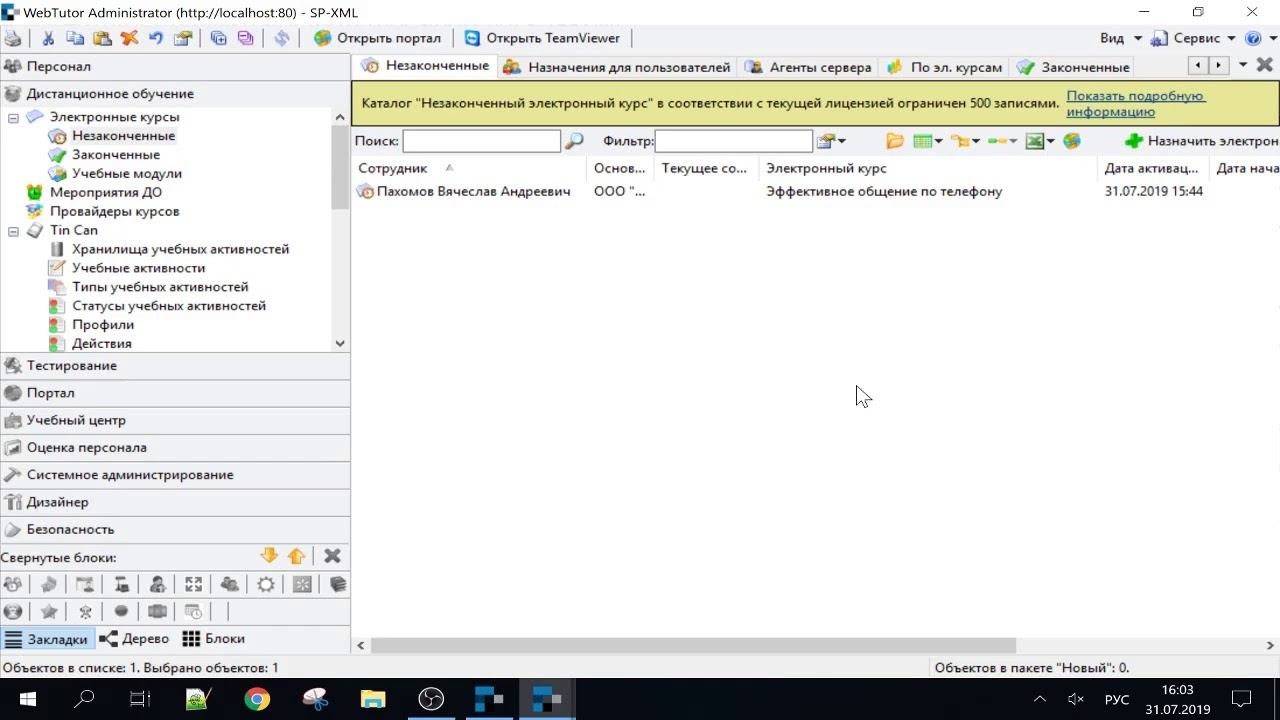The image size is (1280, 720).
Task: Launch 'Открыть TeamViewer' from the toolbar
Action: click(x=542, y=38)
